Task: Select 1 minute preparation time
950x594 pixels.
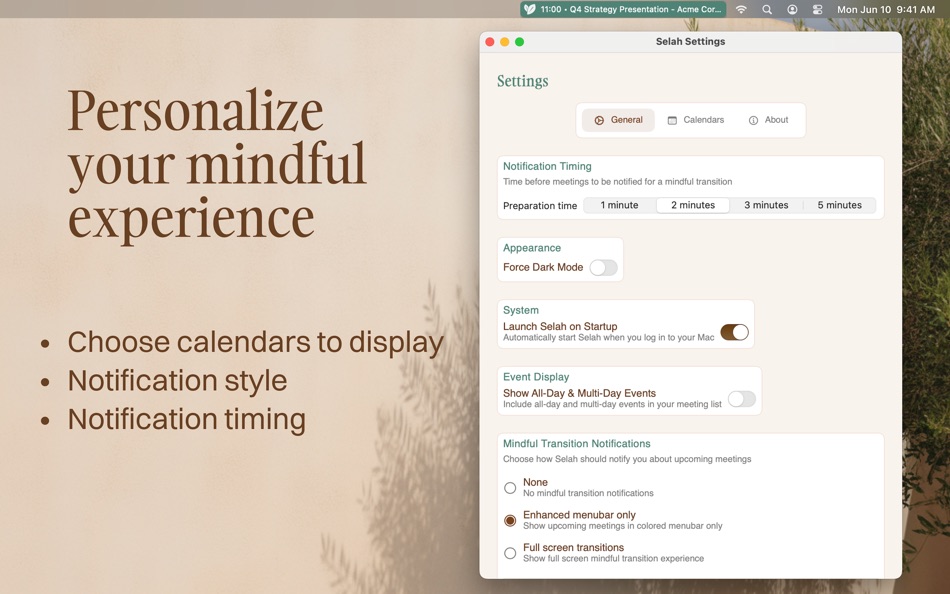Action: pos(619,205)
